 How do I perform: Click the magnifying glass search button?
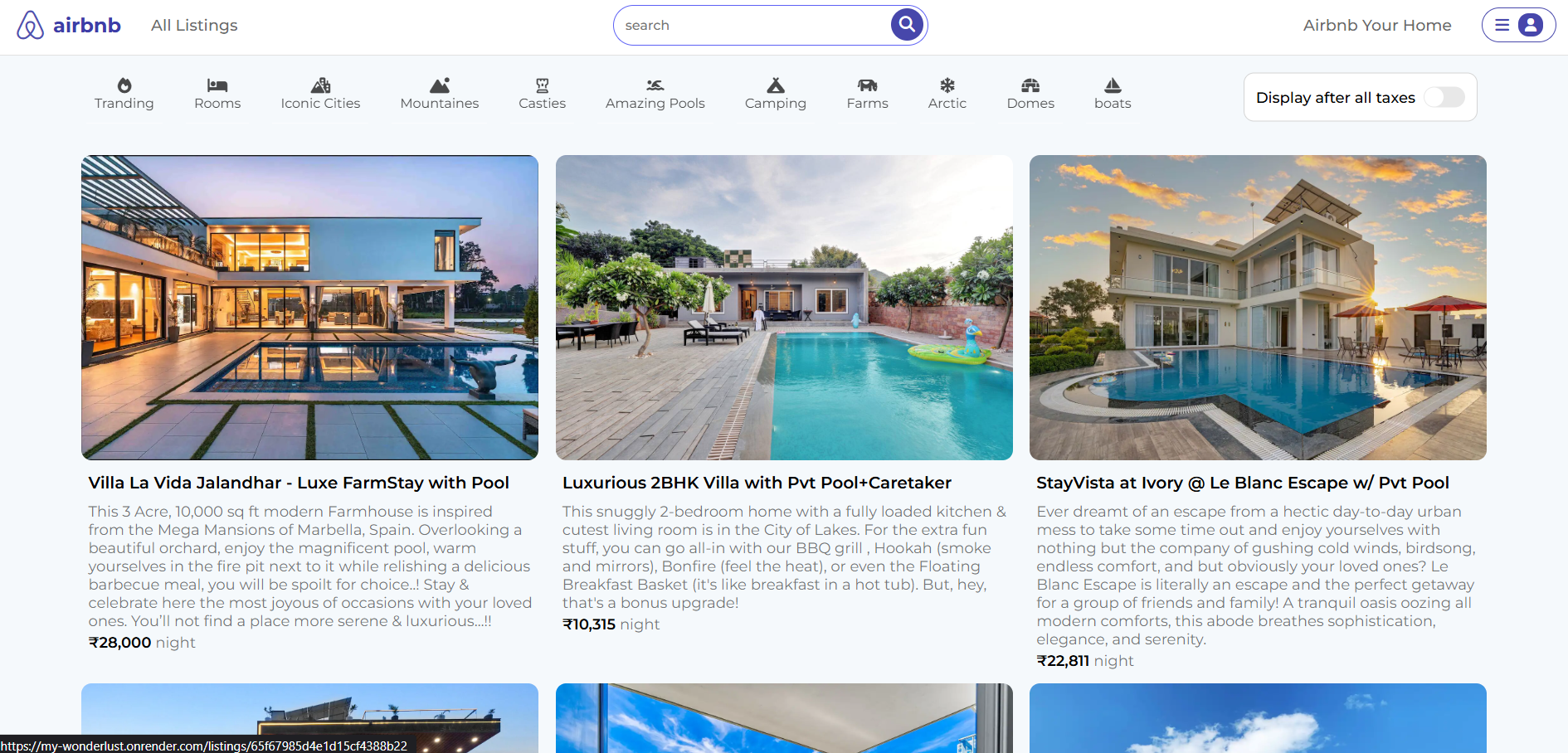907,25
